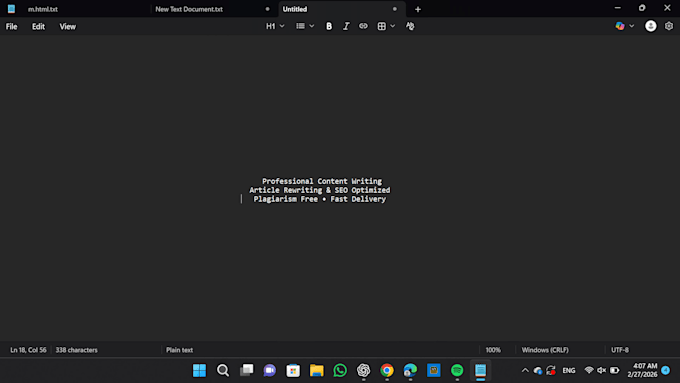Click the 100% zoom level in status bar

(493, 350)
